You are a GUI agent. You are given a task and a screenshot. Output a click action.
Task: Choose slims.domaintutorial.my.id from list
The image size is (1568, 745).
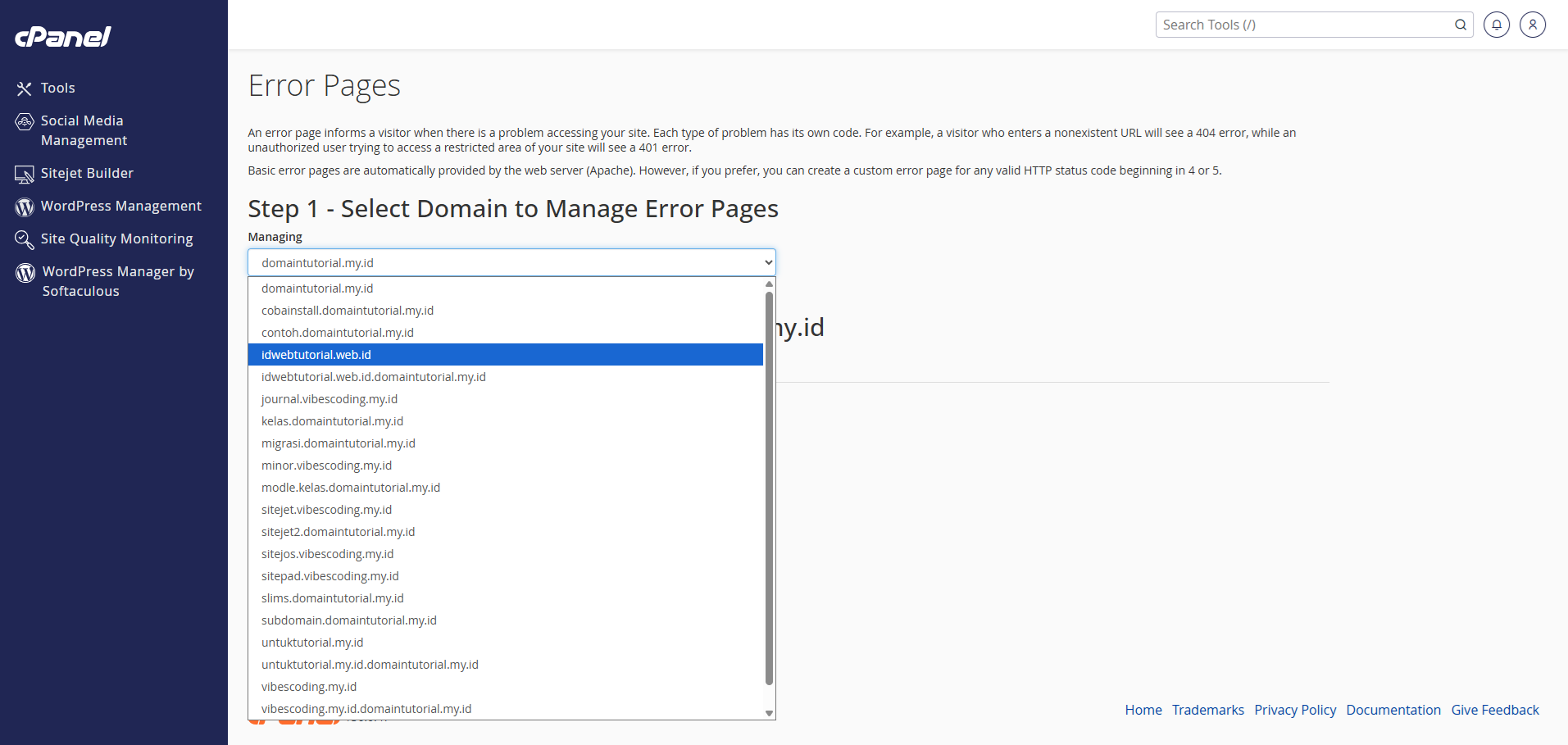click(506, 598)
